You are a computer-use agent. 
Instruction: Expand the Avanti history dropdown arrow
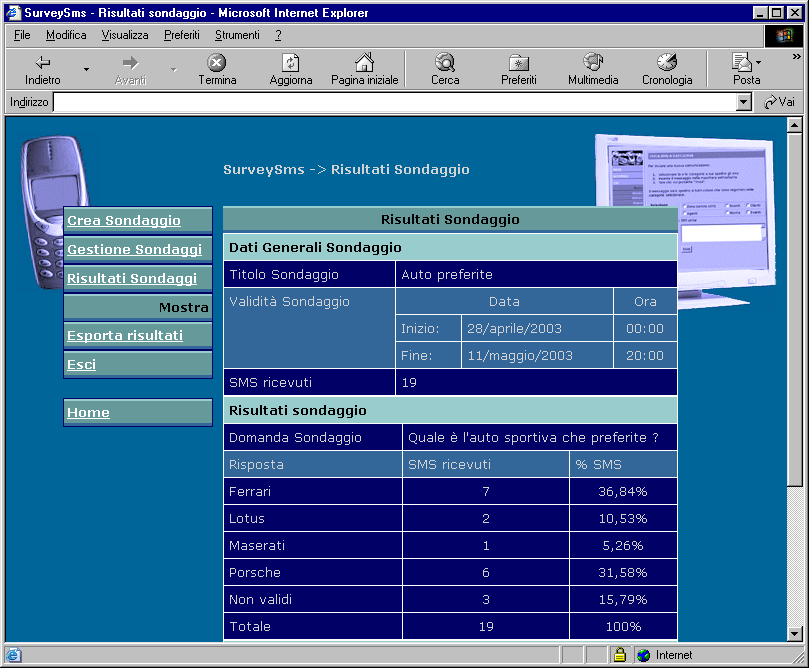(174, 69)
